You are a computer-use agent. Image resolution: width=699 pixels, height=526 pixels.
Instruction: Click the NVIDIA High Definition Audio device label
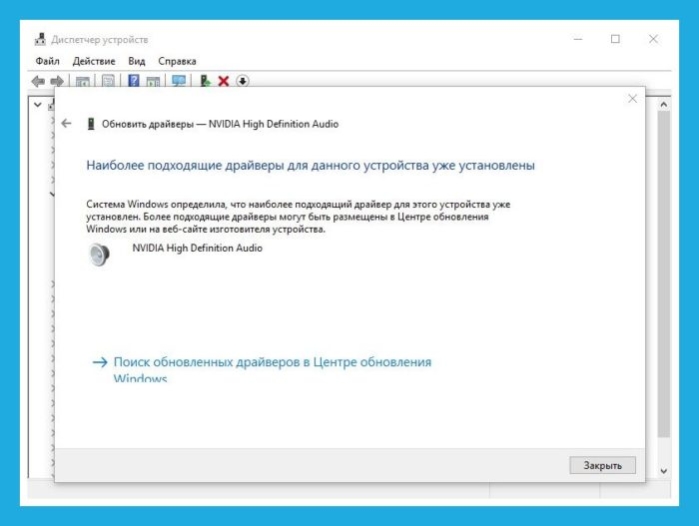click(197, 248)
